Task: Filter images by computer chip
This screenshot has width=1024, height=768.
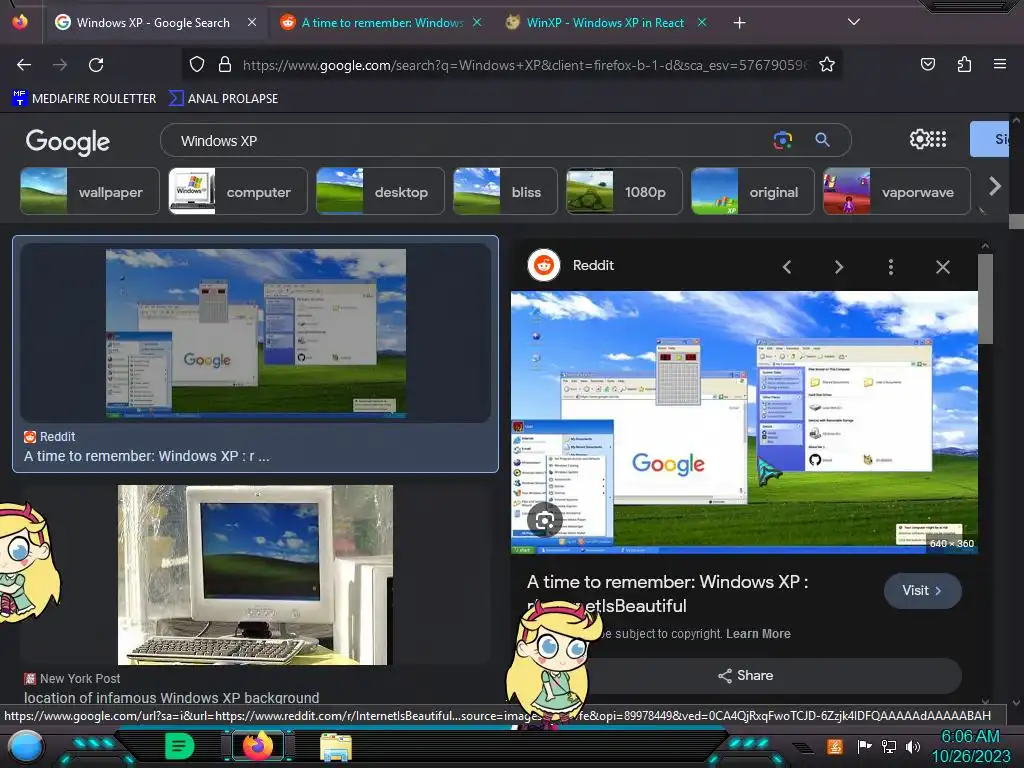Action: point(238,191)
